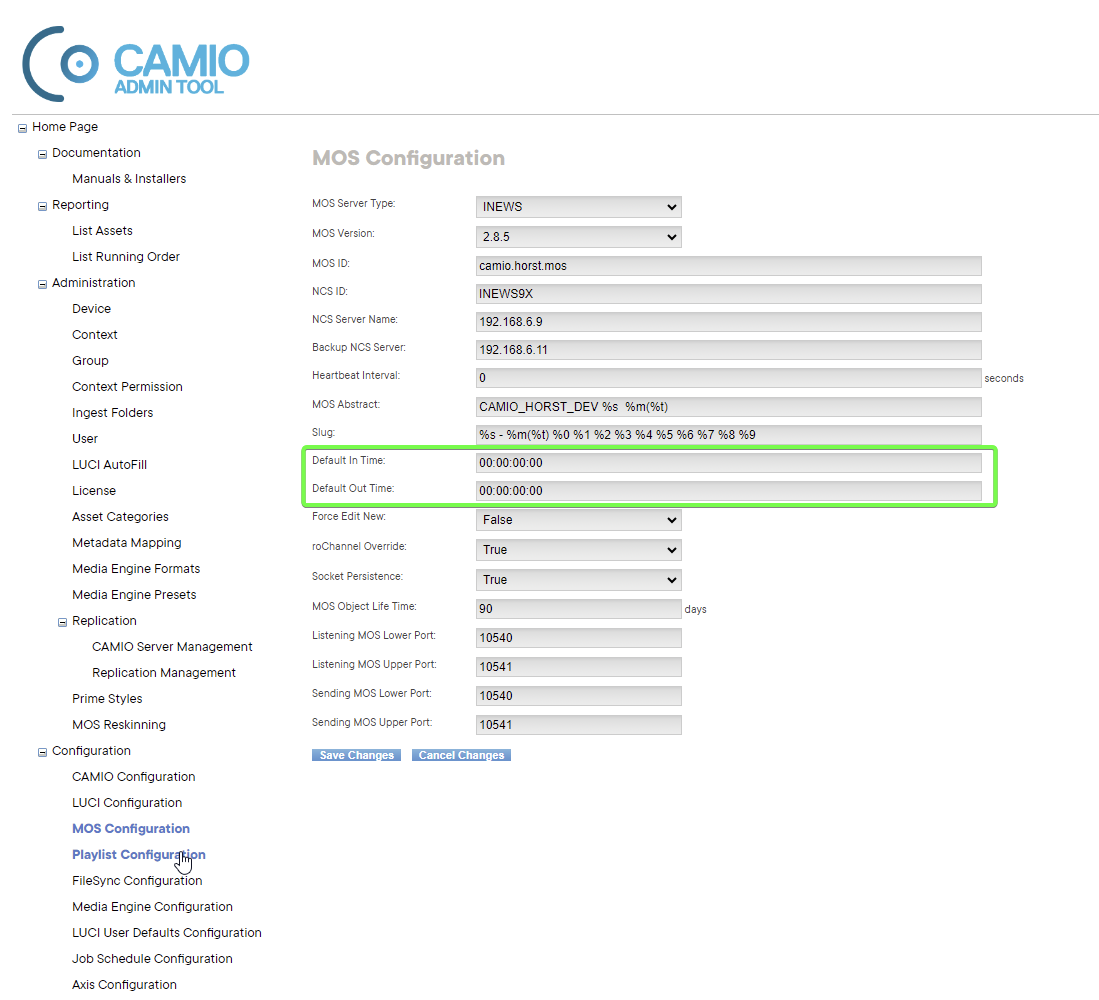Image resolution: width=1099 pixels, height=1000 pixels.
Task: Open Manuals & Installers page
Action: click(x=129, y=179)
